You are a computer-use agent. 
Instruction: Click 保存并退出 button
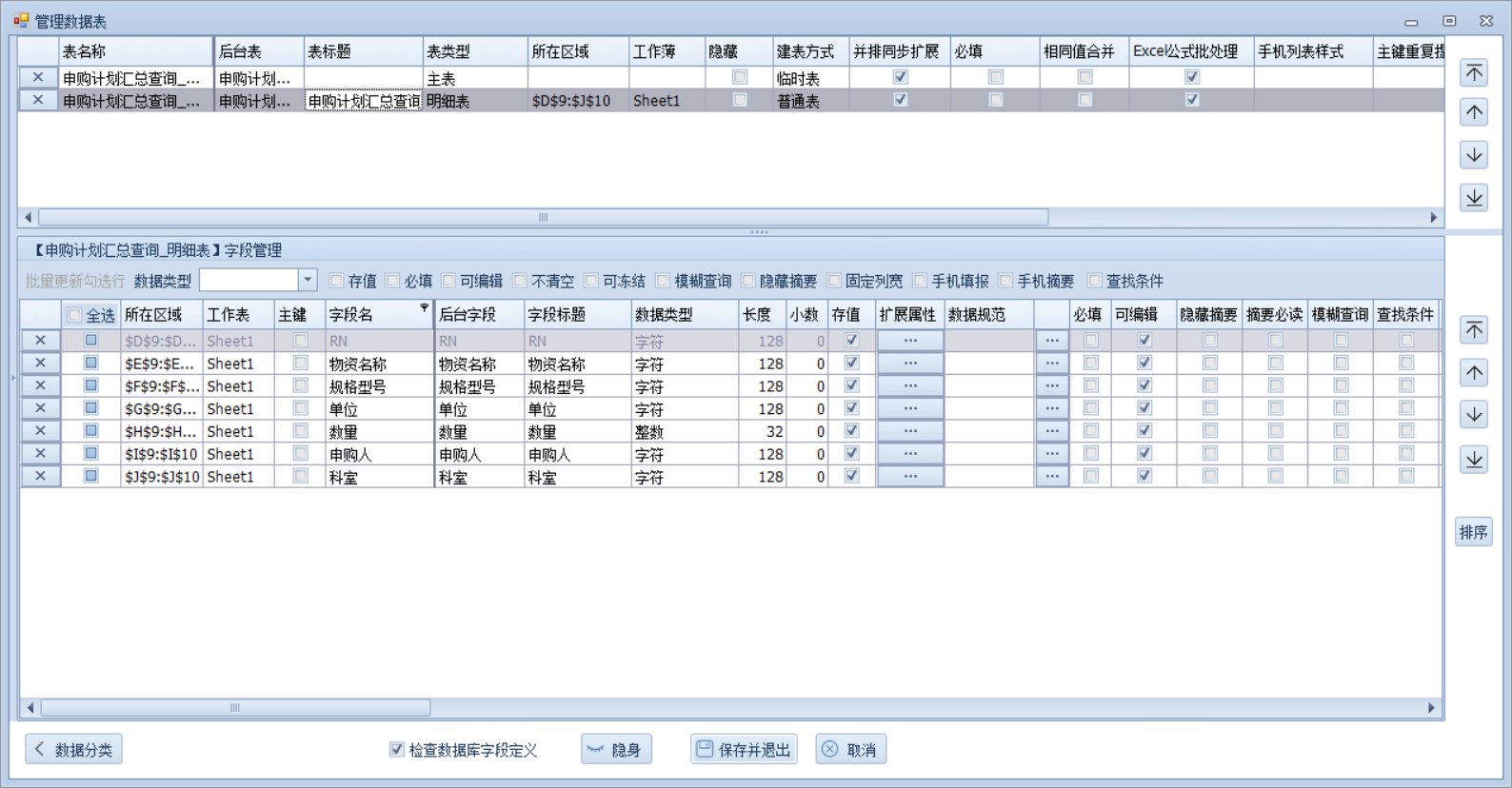tap(744, 750)
